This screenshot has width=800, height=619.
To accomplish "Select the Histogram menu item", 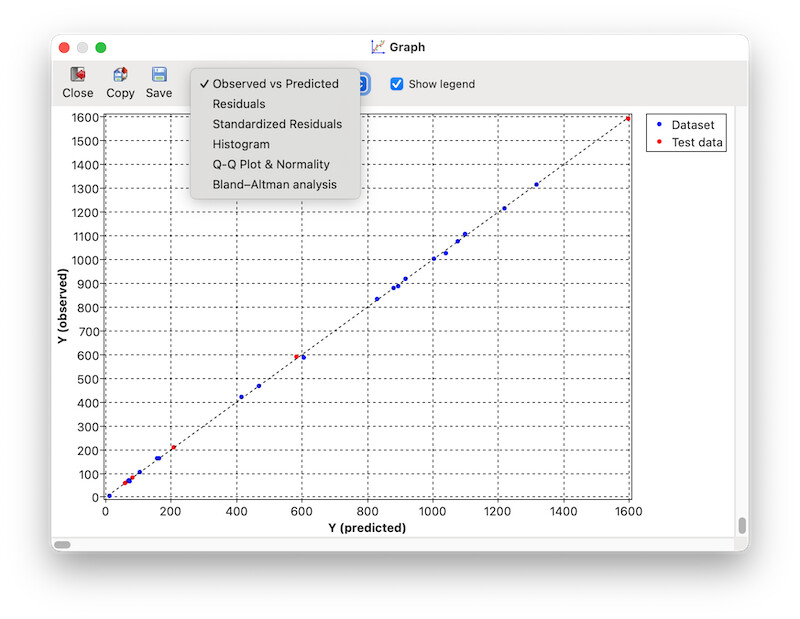I will pos(276,144).
